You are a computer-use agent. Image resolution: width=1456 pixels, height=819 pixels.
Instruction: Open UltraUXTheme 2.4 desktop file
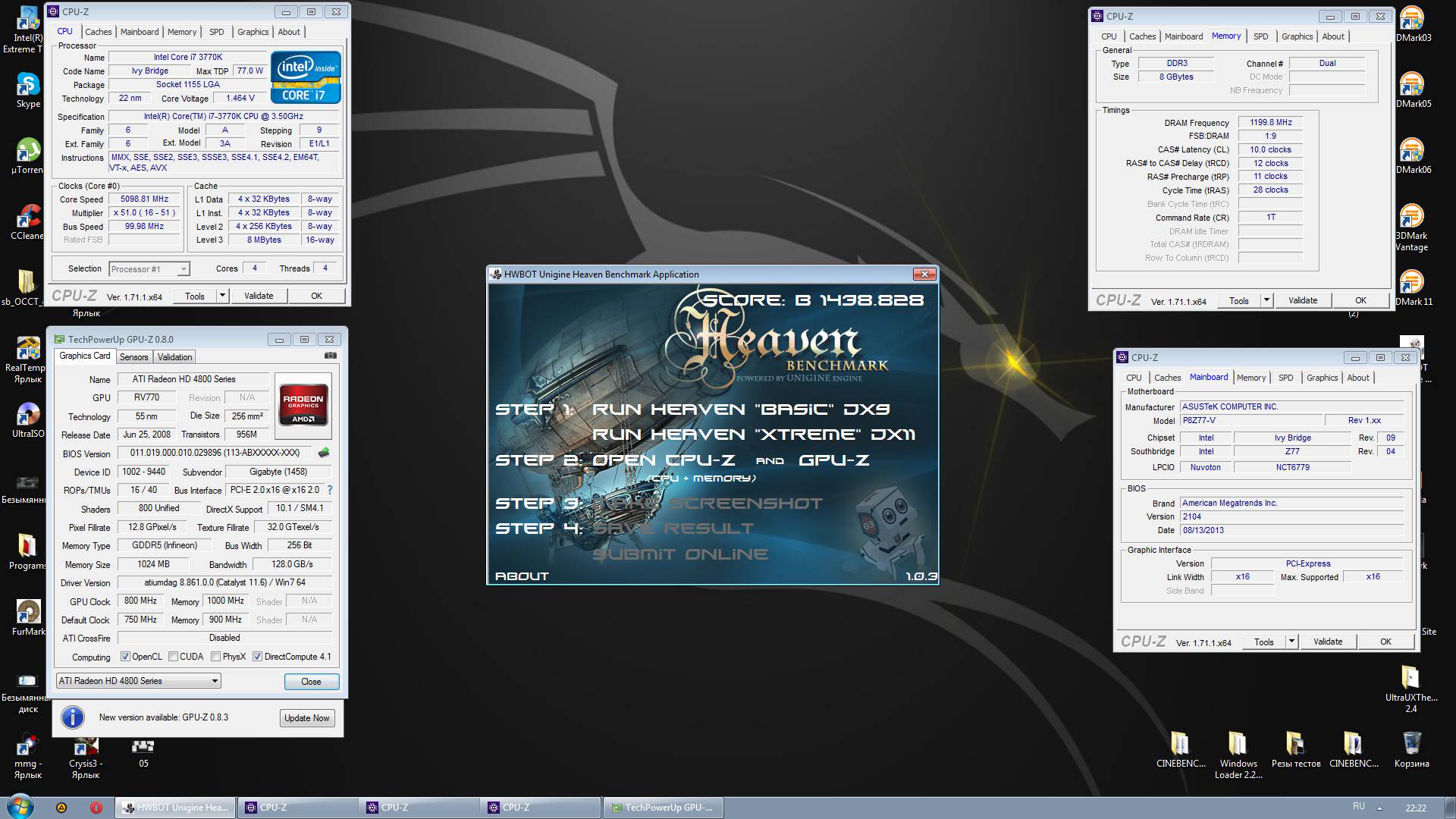[x=1410, y=689]
